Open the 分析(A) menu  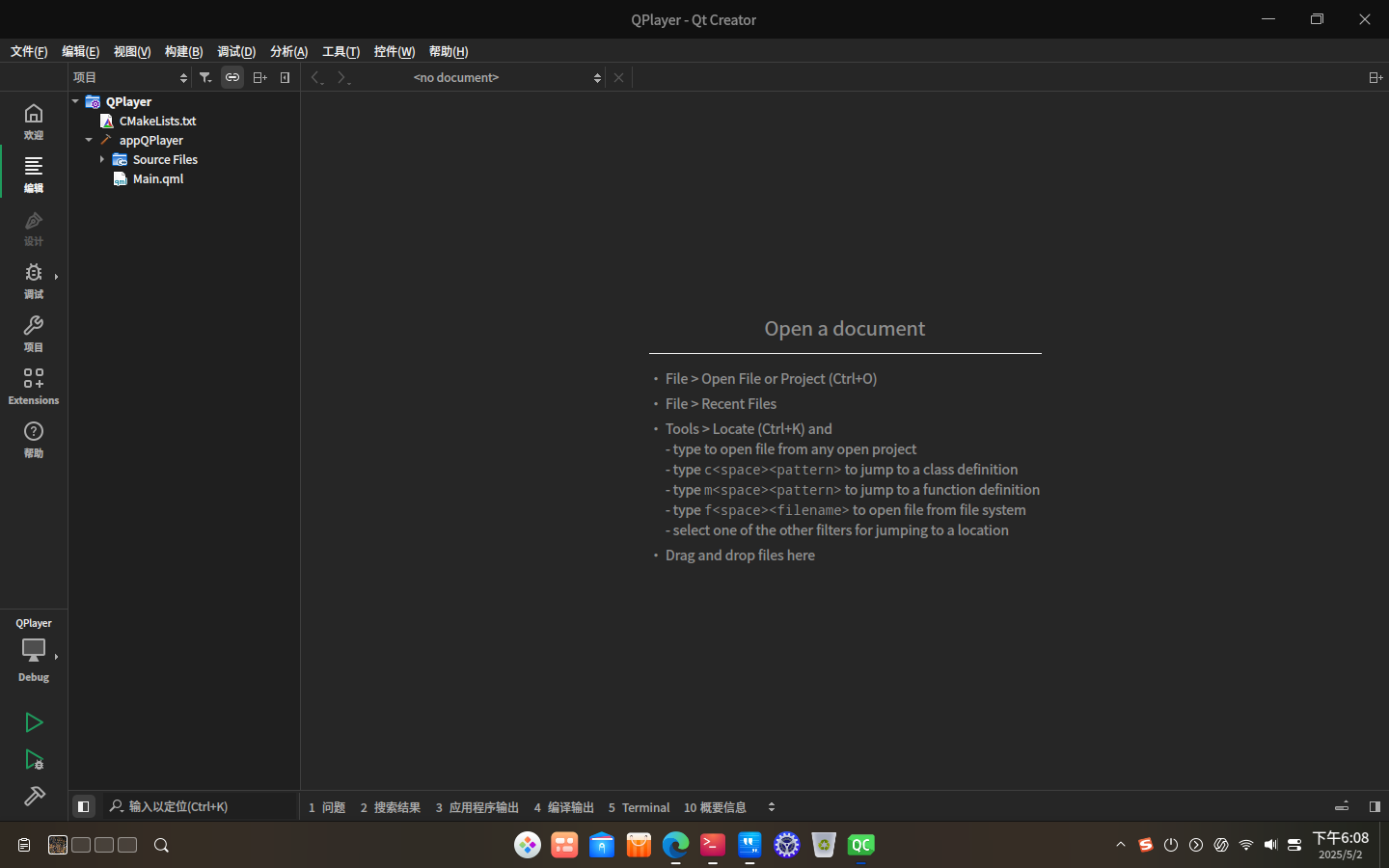point(288,51)
